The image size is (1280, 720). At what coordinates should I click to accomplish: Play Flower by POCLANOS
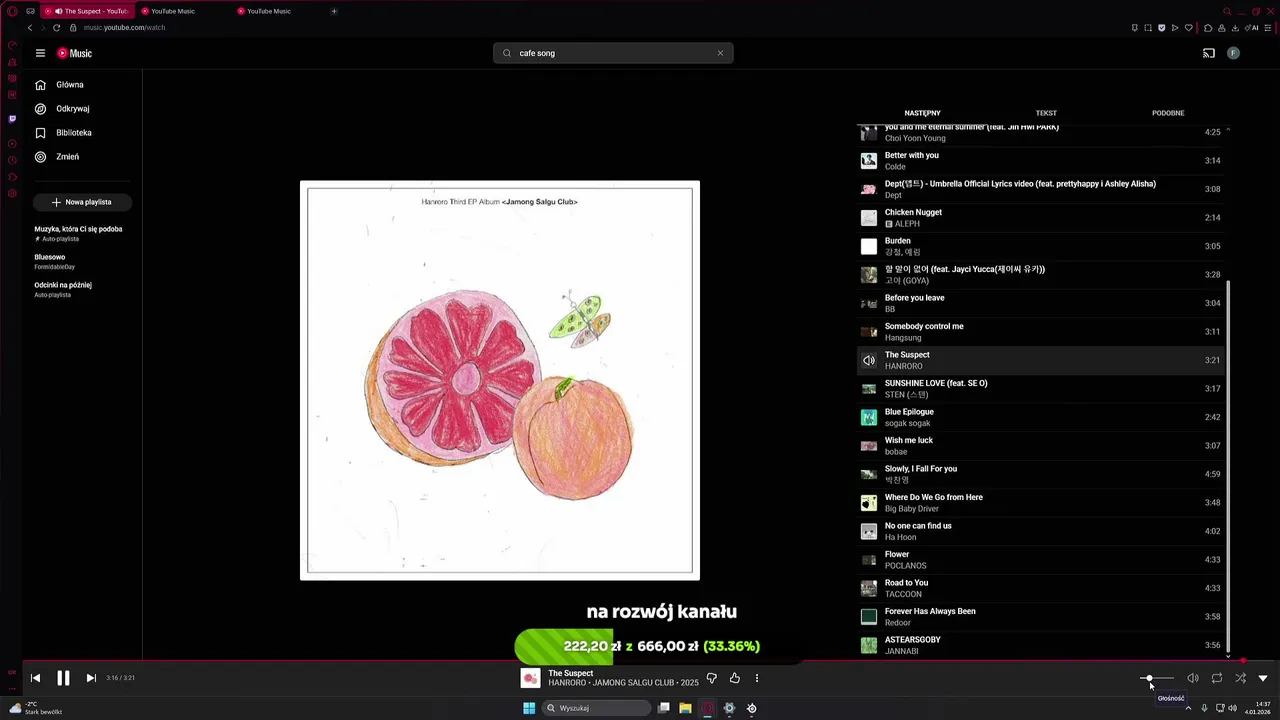pos(1041,560)
